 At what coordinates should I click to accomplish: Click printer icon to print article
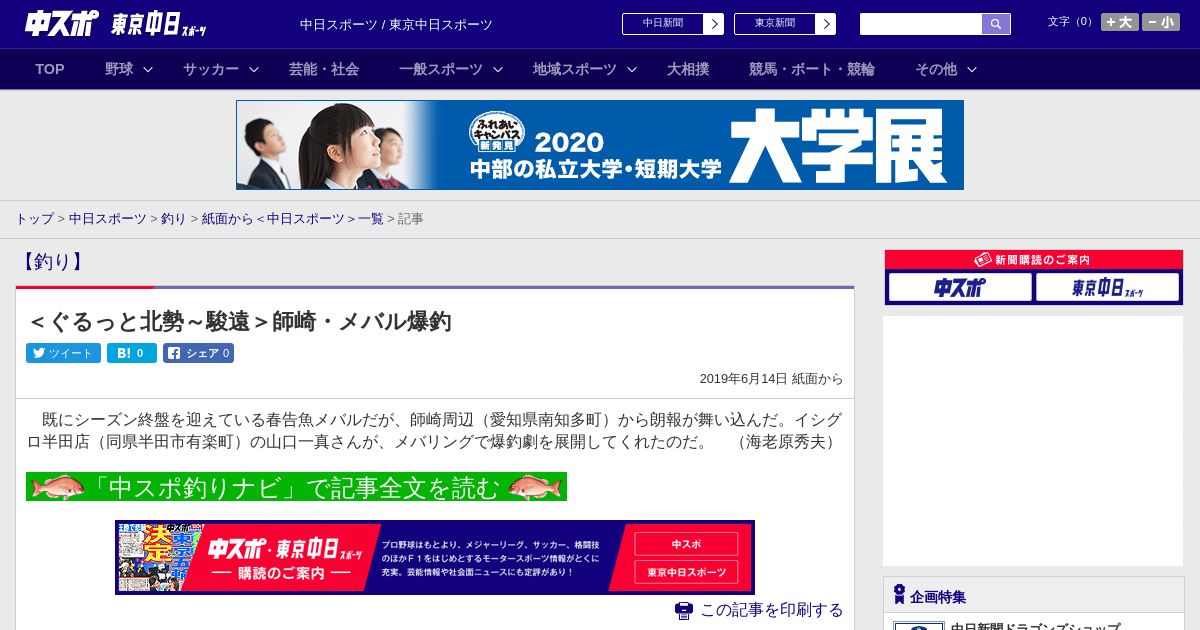coord(684,610)
